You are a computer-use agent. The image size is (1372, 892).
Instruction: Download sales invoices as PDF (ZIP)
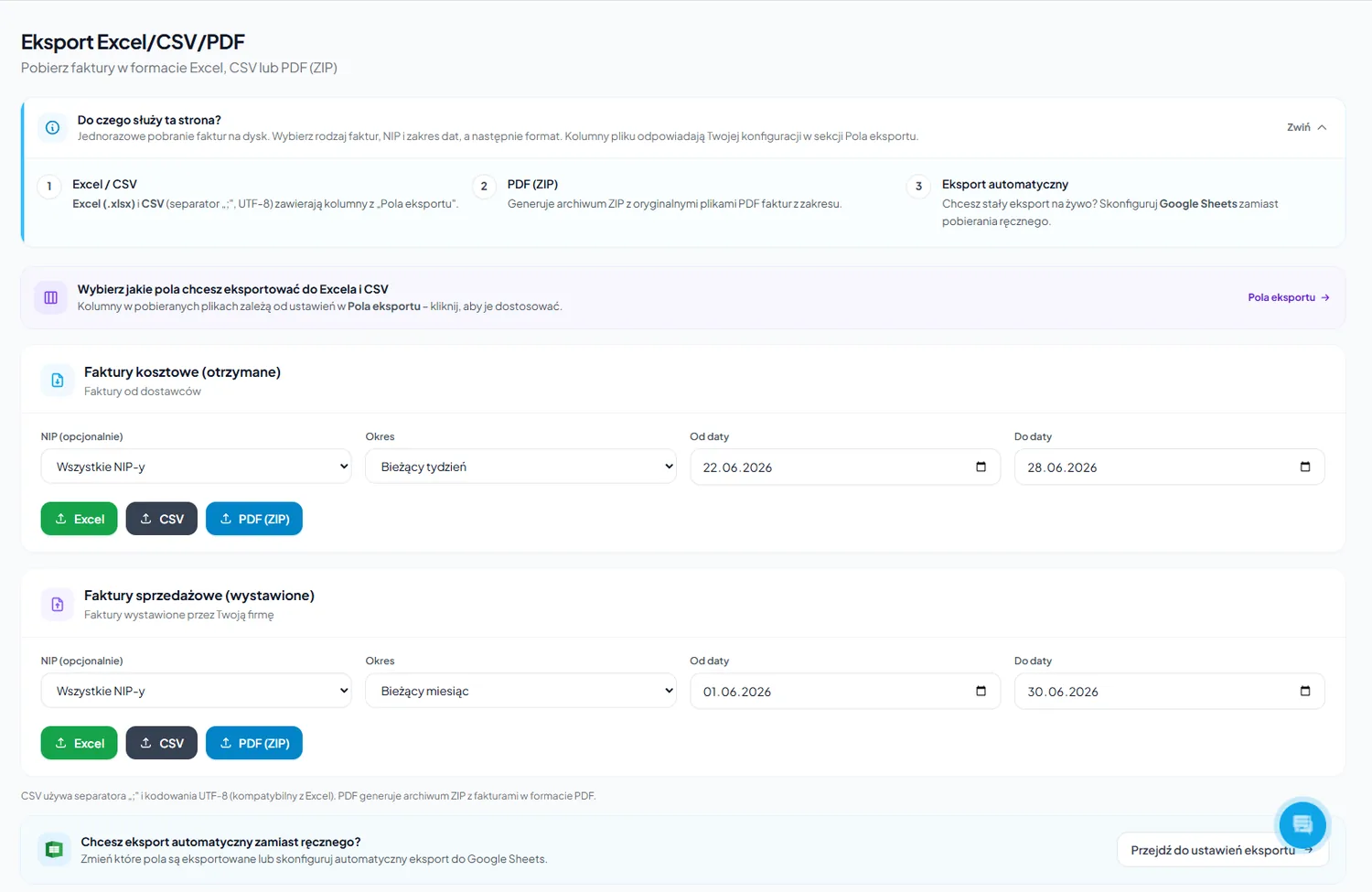pos(254,743)
